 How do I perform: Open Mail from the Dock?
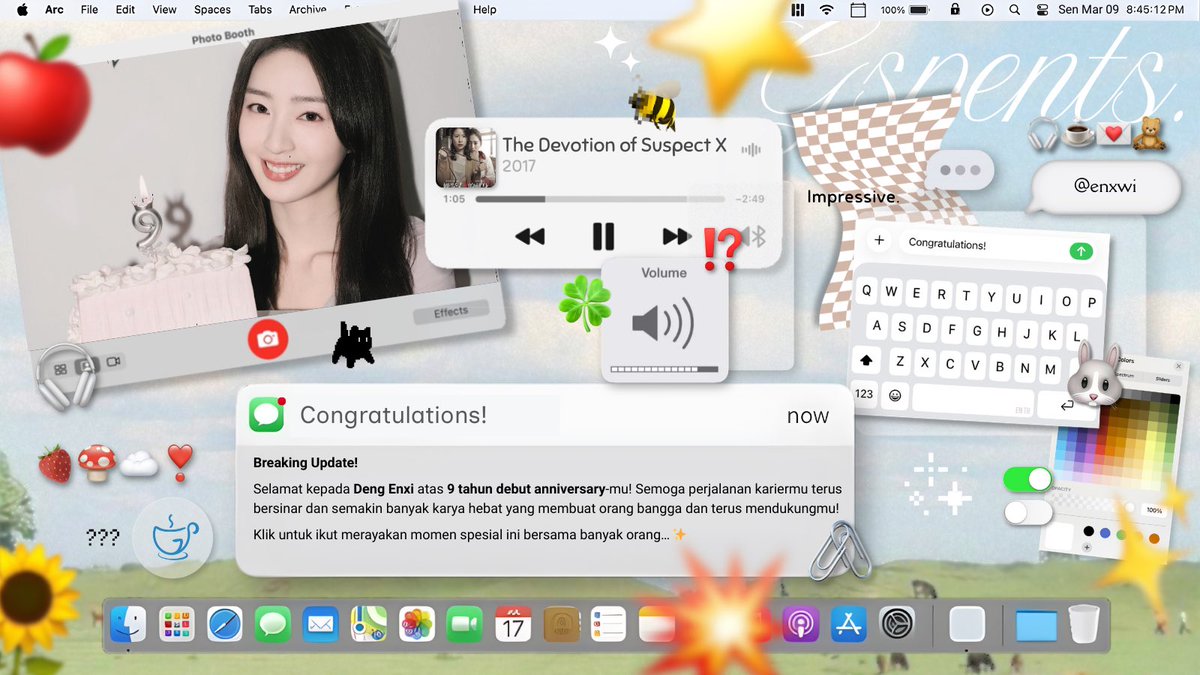321,625
